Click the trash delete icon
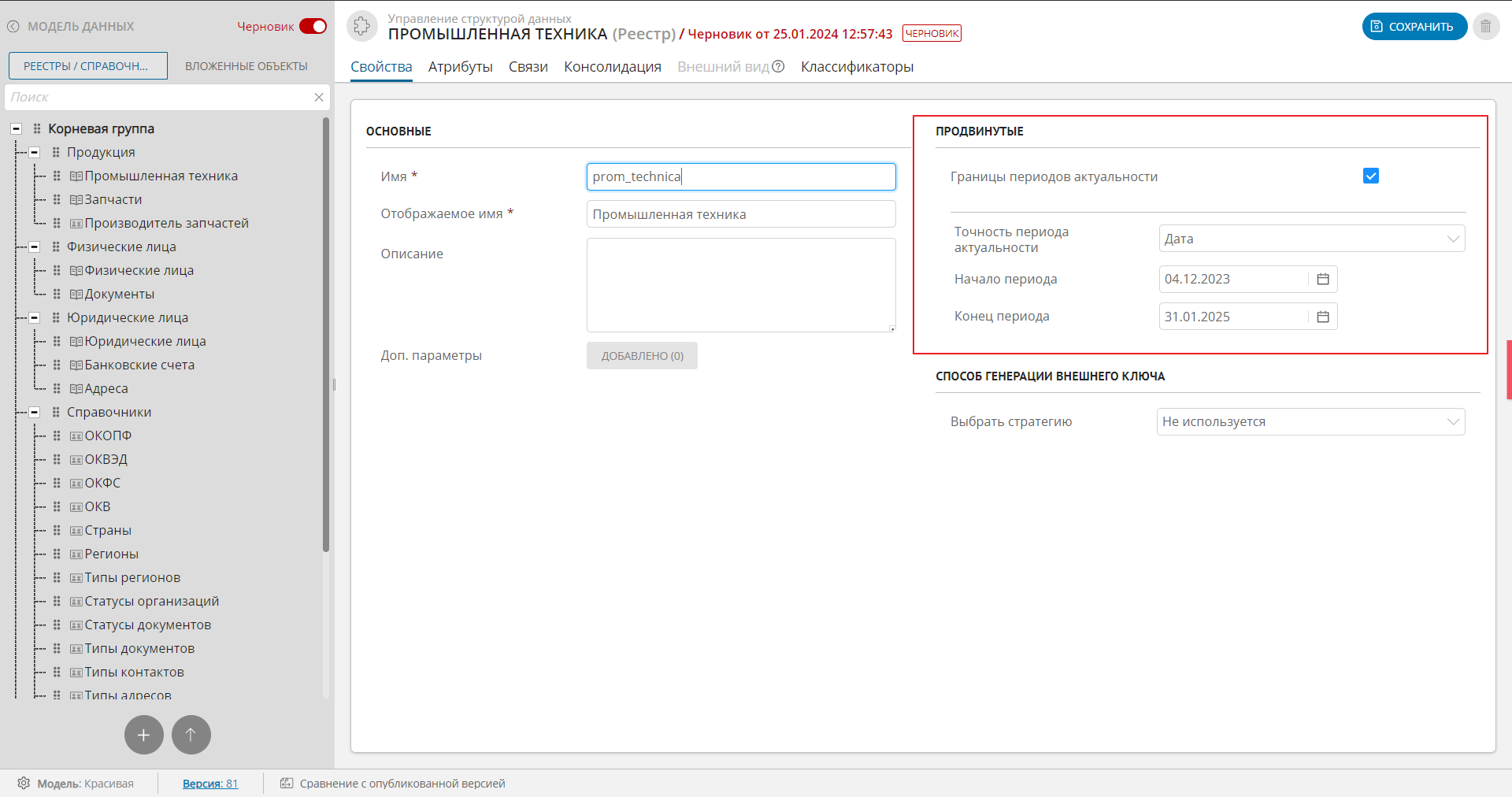Image resolution: width=1512 pixels, height=797 pixels. coord(1486,27)
